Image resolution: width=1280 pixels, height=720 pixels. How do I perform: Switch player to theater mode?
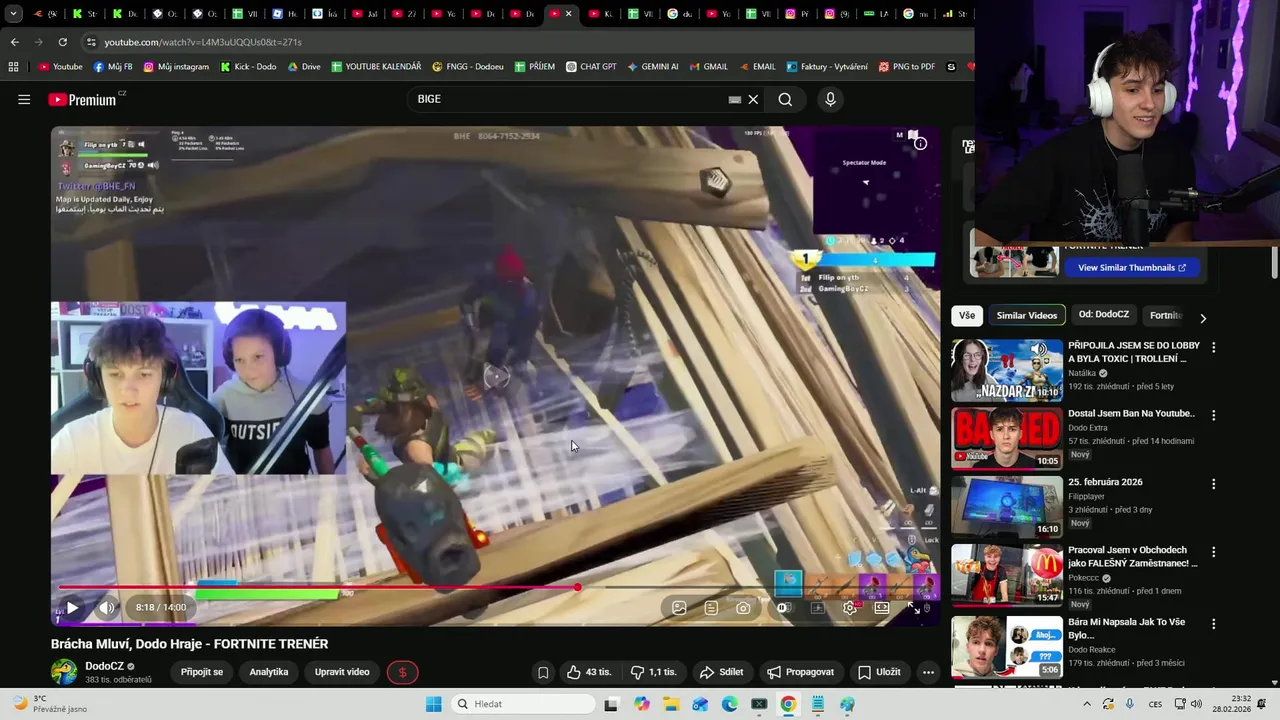pyautogui.click(x=882, y=607)
